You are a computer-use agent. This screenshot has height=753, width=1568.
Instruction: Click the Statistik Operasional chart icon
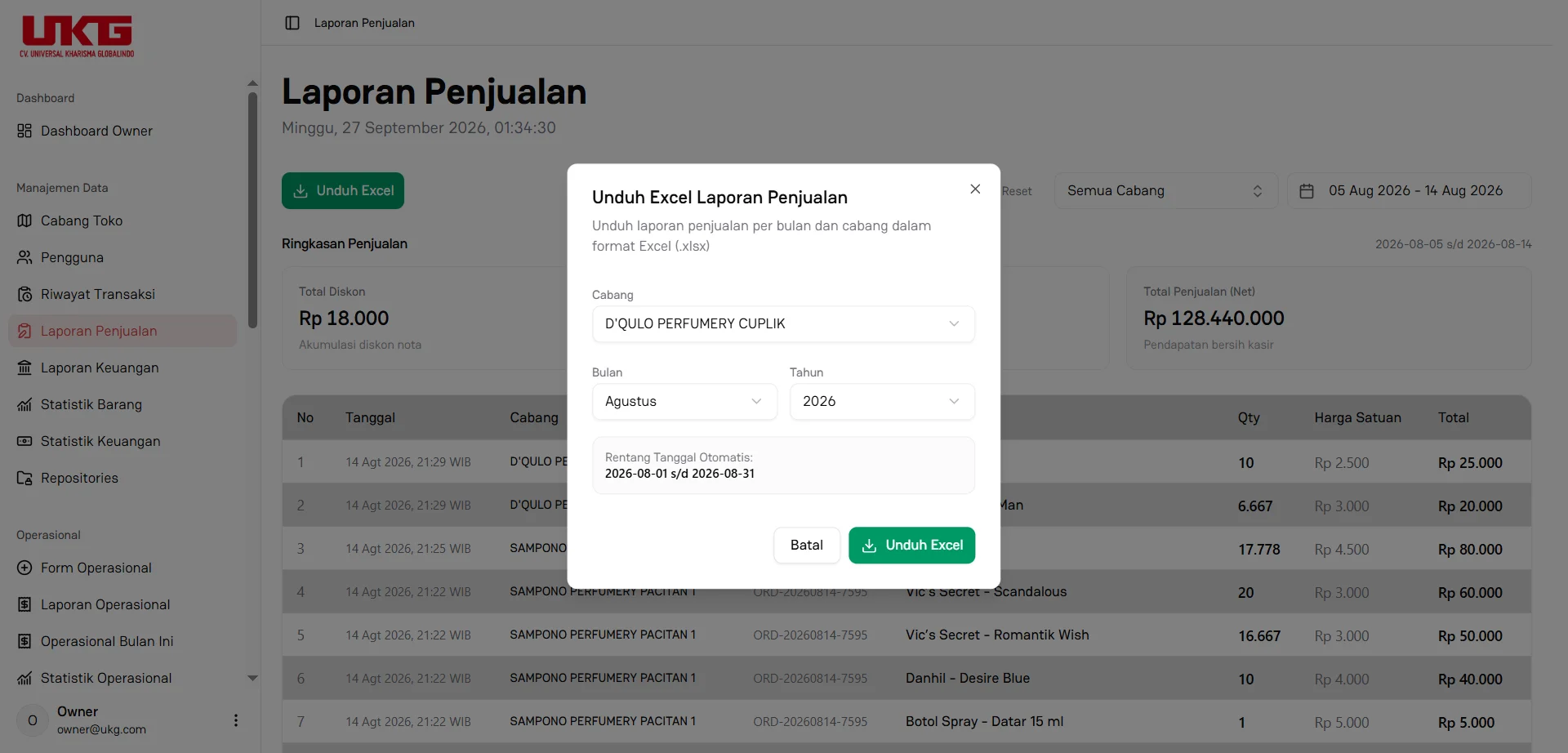click(24, 678)
